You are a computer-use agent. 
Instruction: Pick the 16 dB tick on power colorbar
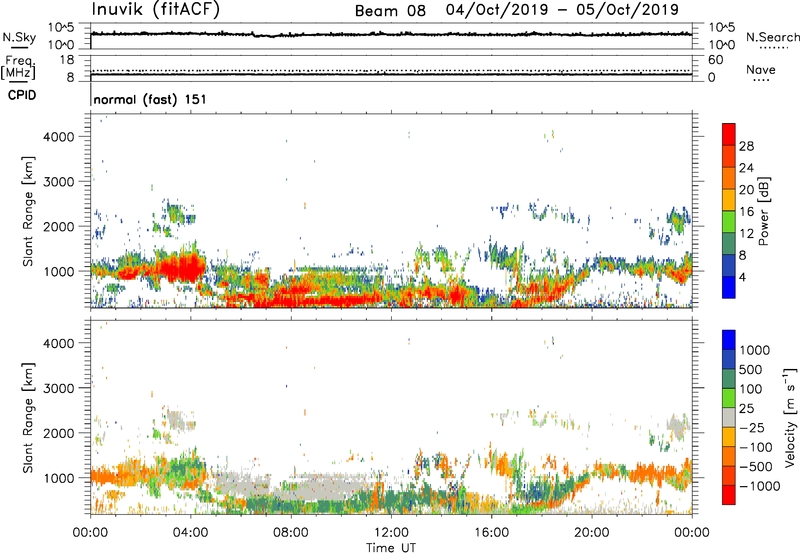(746, 212)
